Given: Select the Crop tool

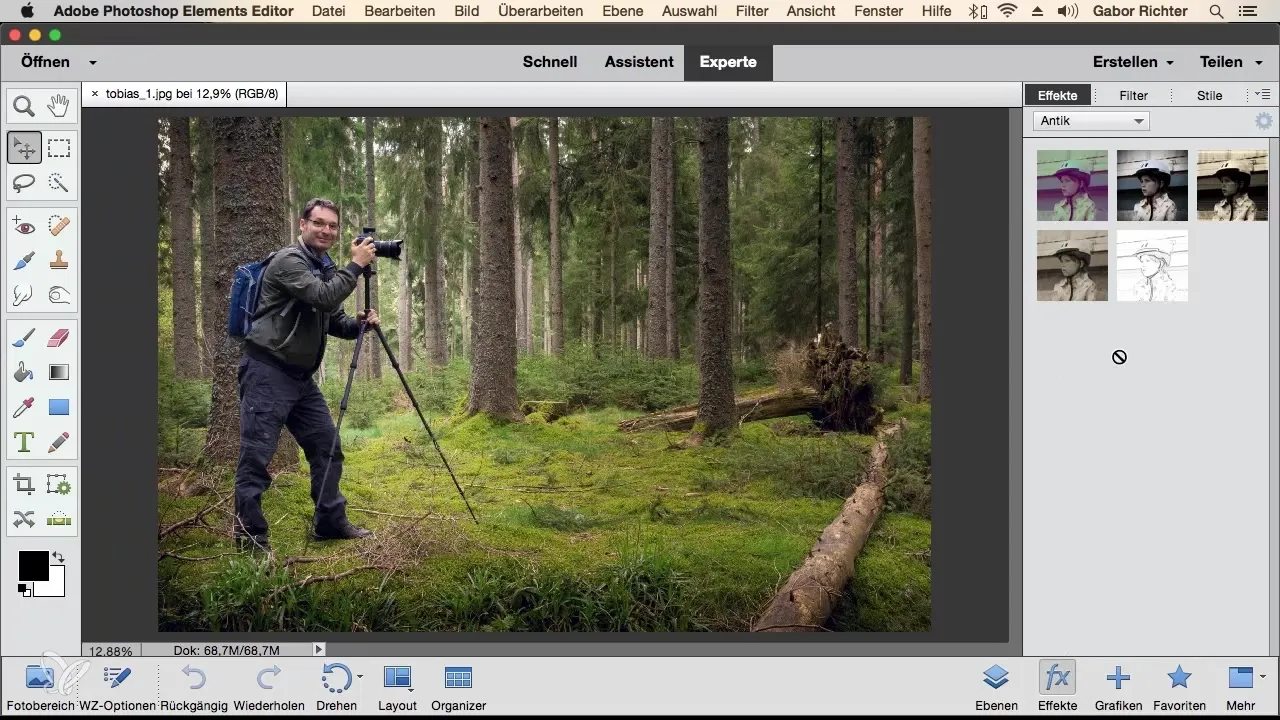Looking at the screenshot, I should [x=24, y=485].
